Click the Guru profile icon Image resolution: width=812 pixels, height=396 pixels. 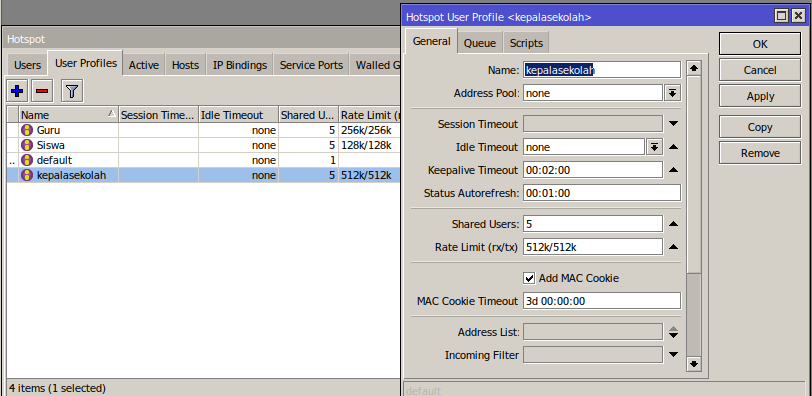tap(26, 130)
